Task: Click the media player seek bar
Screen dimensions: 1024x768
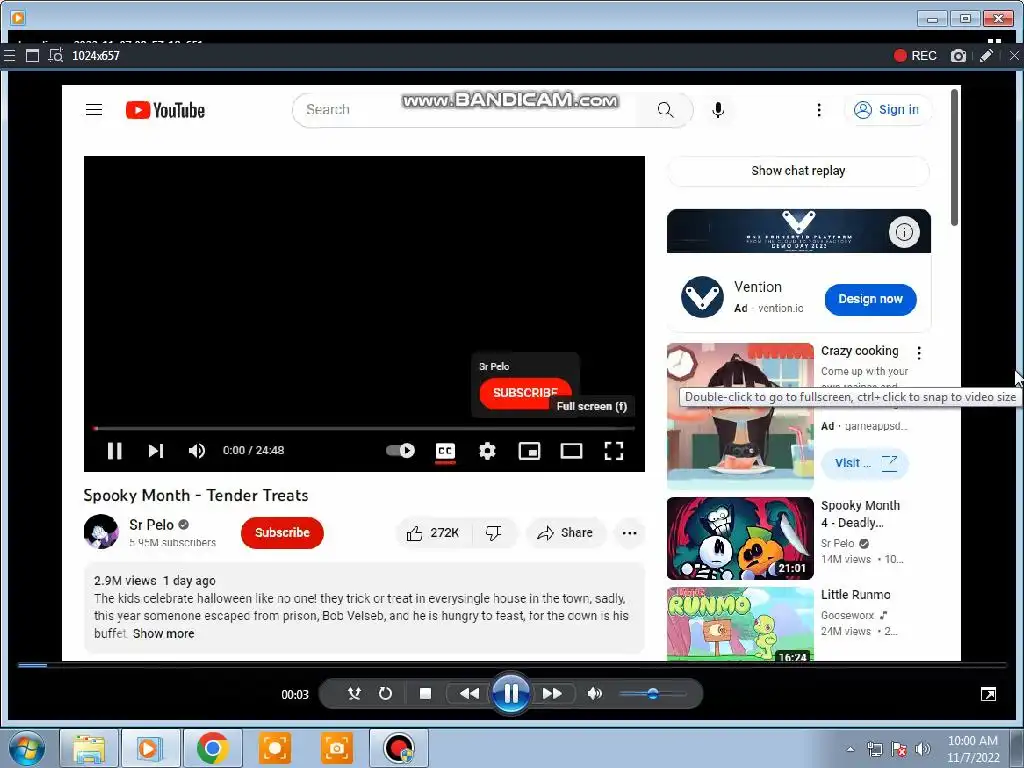Action: click(512, 665)
